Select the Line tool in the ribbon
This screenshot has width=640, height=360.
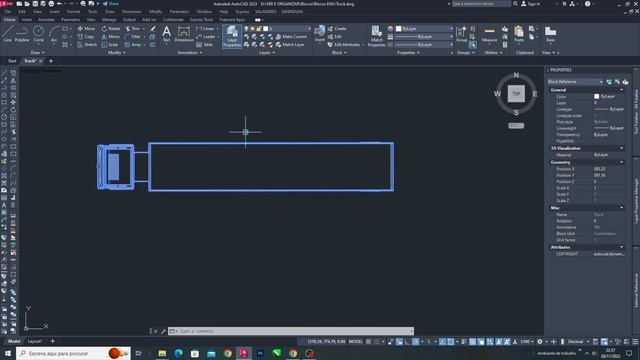point(7,33)
